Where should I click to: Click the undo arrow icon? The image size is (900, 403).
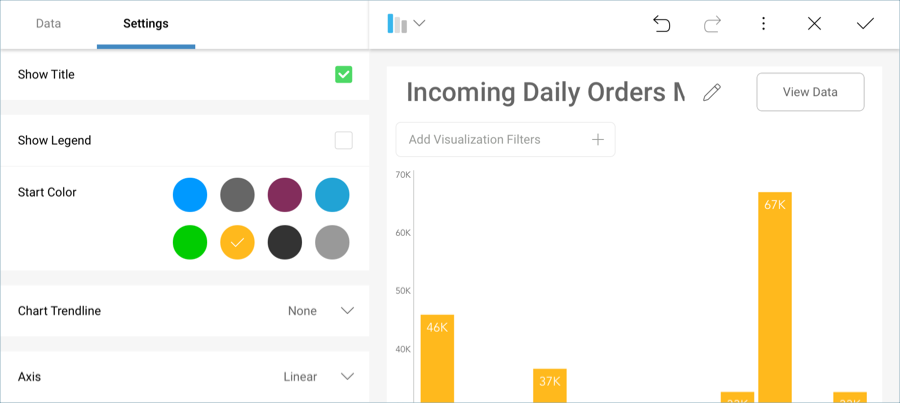pos(661,24)
